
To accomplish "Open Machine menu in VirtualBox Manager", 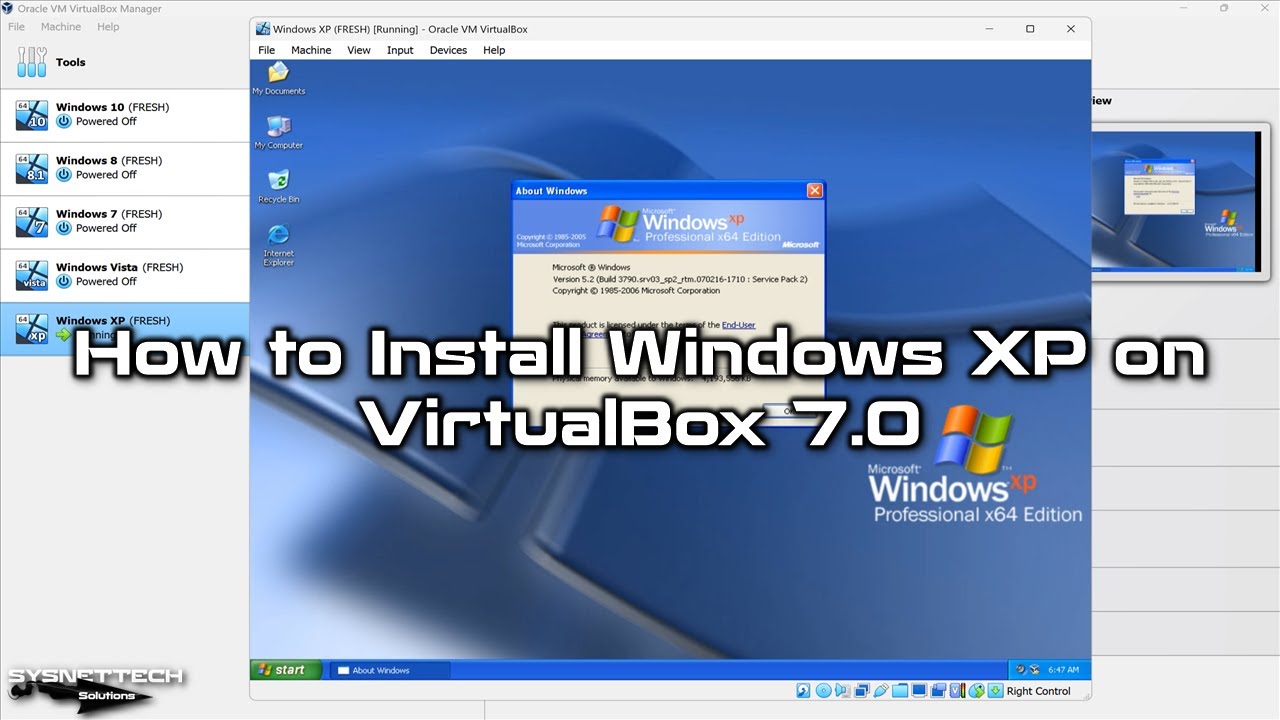I will click(x=61, y=27).
